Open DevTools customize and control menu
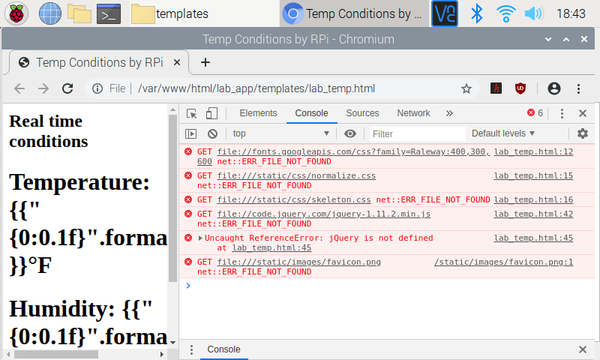This screenshot has height=360, width=600. tap(561, 113)
